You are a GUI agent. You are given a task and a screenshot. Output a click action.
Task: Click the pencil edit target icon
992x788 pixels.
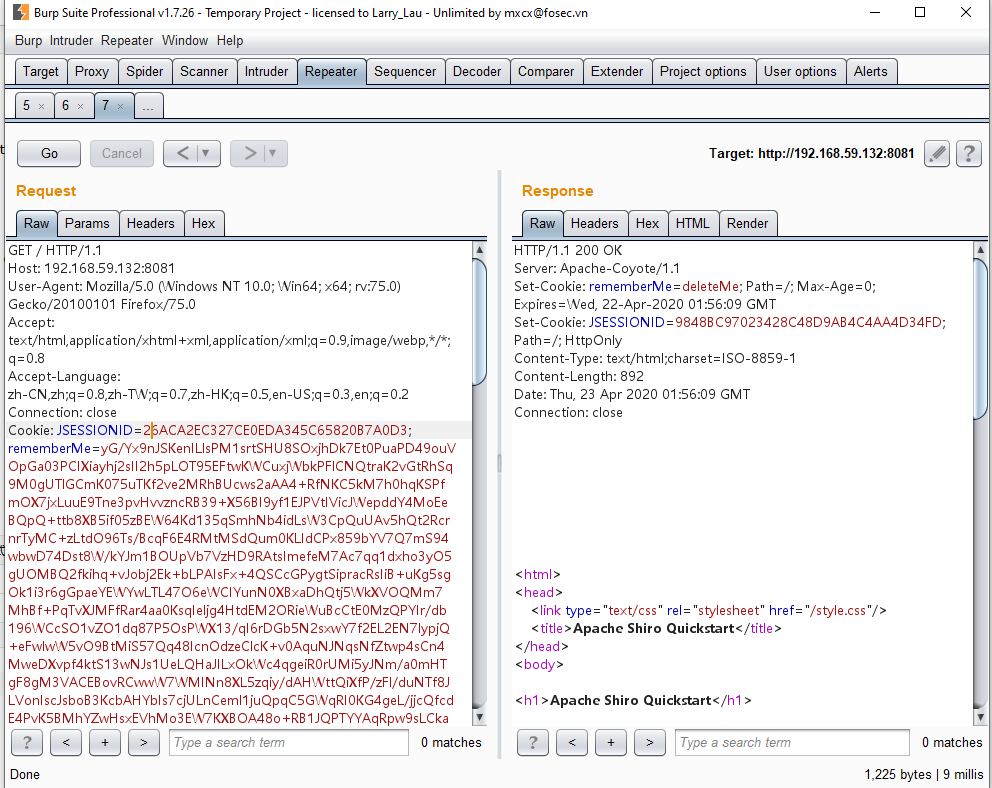936,153
